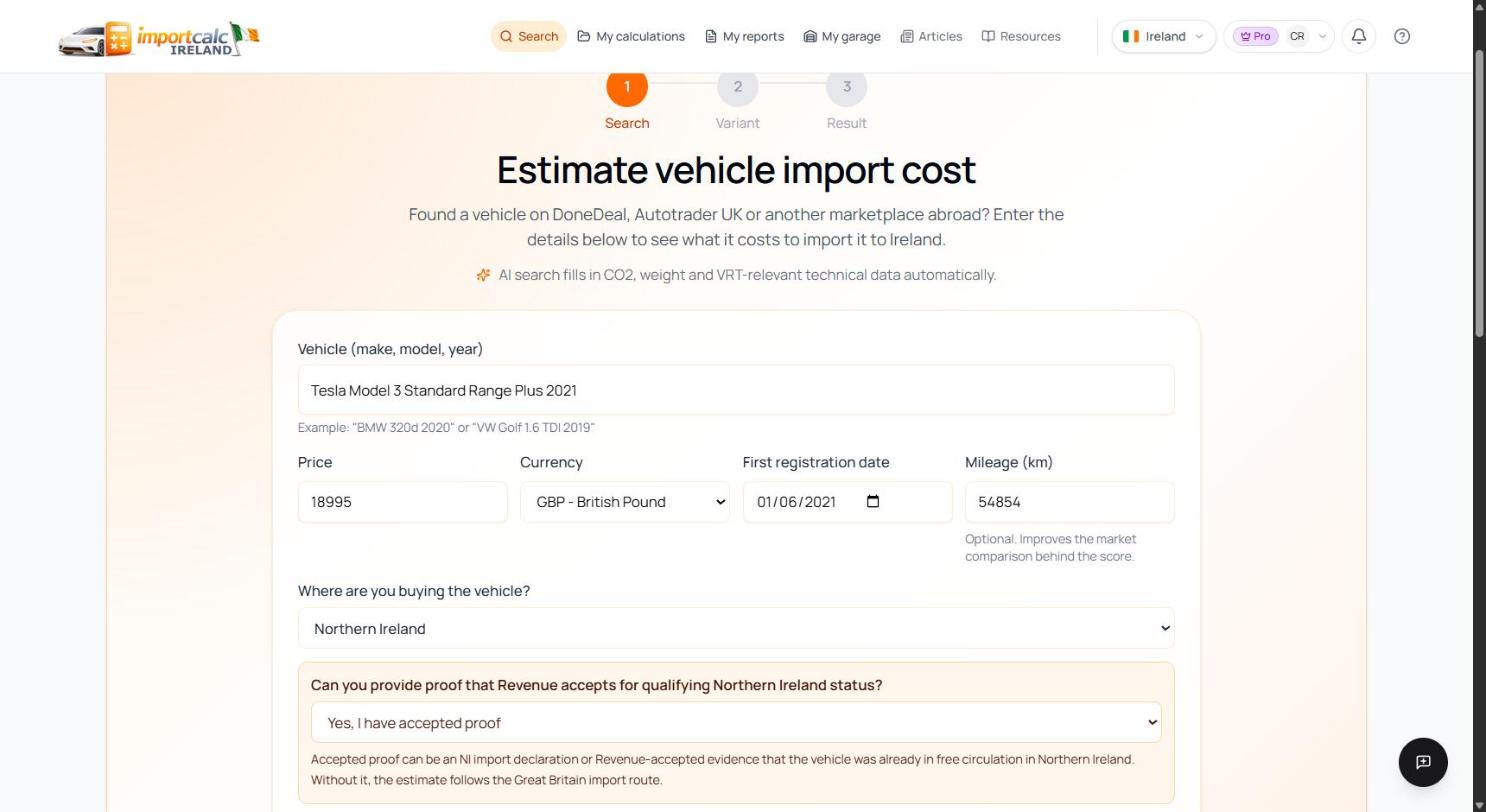The width and height of the screenshot is (1486, 812).
Task: Open My reports page
Action: [744, 36]
